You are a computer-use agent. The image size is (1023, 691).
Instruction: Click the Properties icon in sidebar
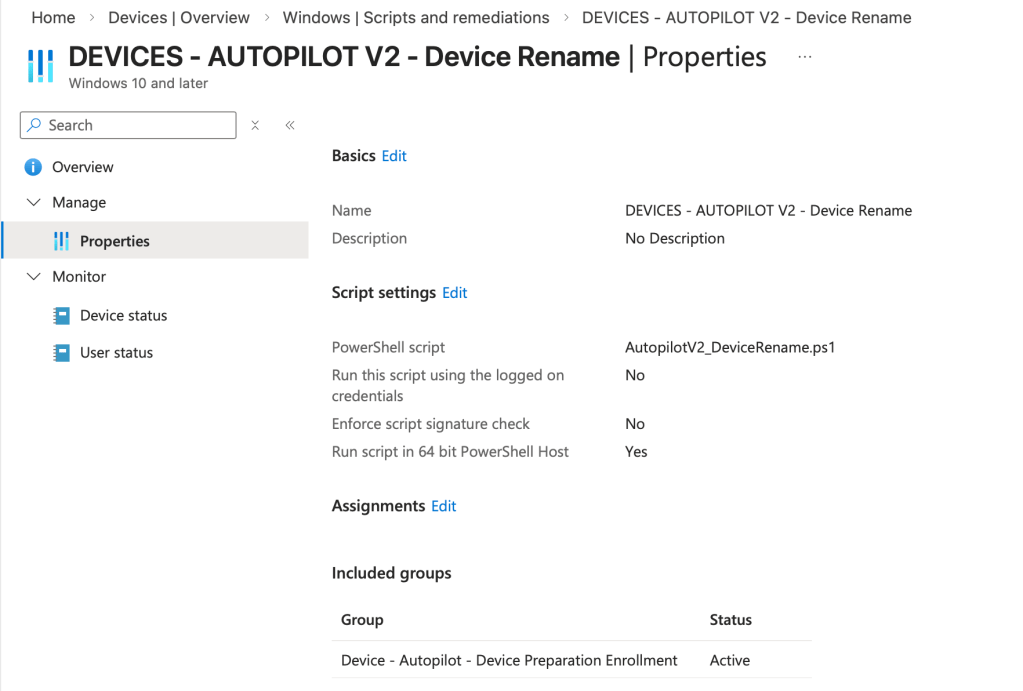coord(61,241)
